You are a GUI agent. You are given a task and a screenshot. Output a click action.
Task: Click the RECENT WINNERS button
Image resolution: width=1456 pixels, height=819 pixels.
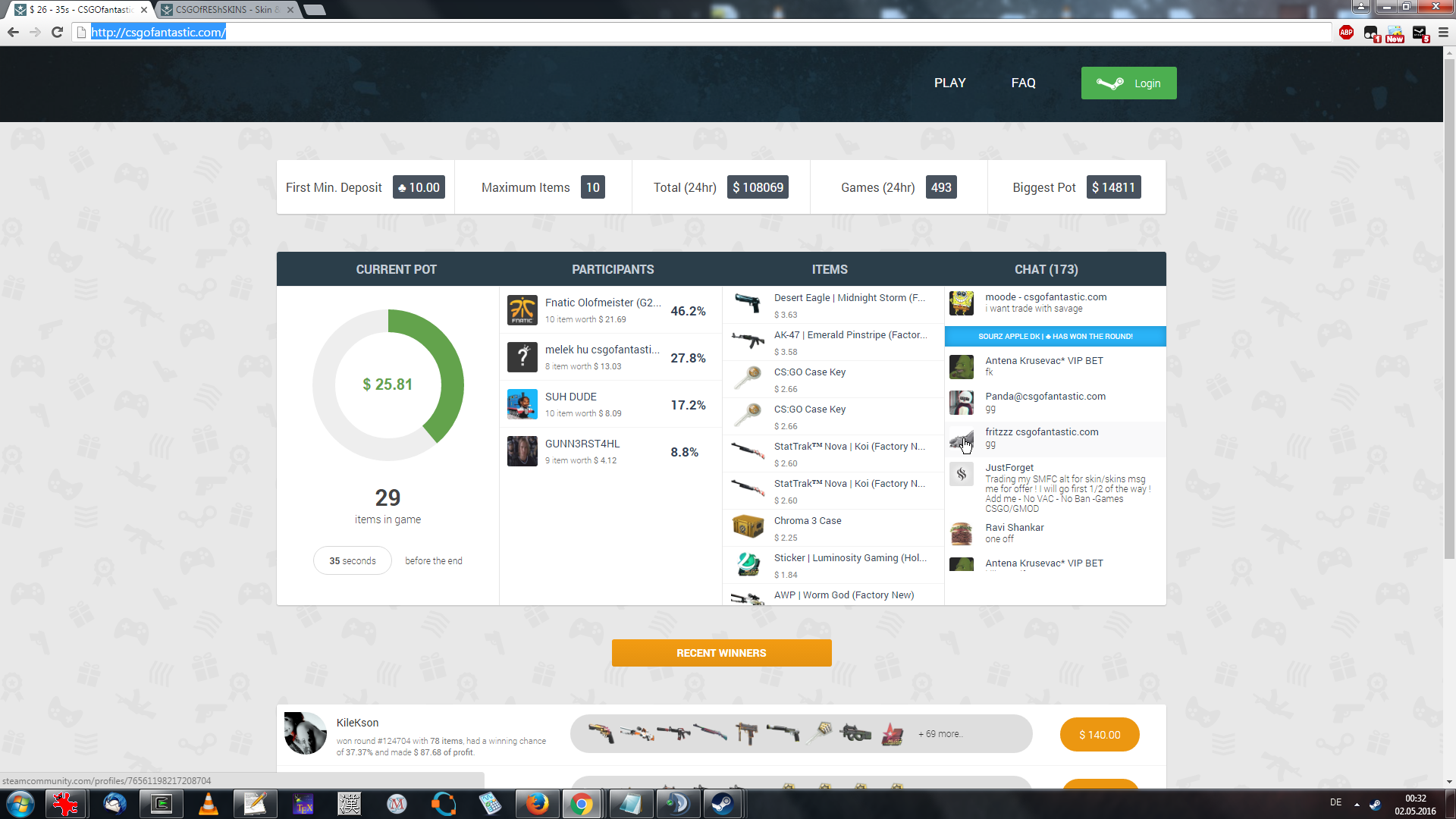point(721,653)
